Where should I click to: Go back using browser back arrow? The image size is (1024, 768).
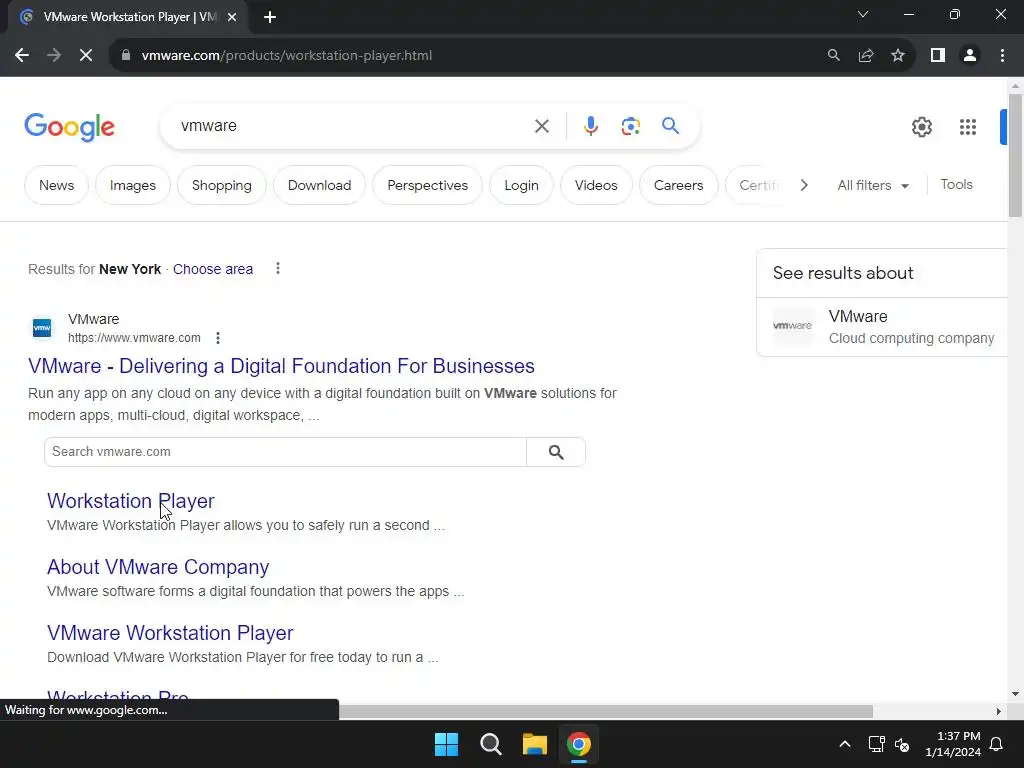[22, 56]
